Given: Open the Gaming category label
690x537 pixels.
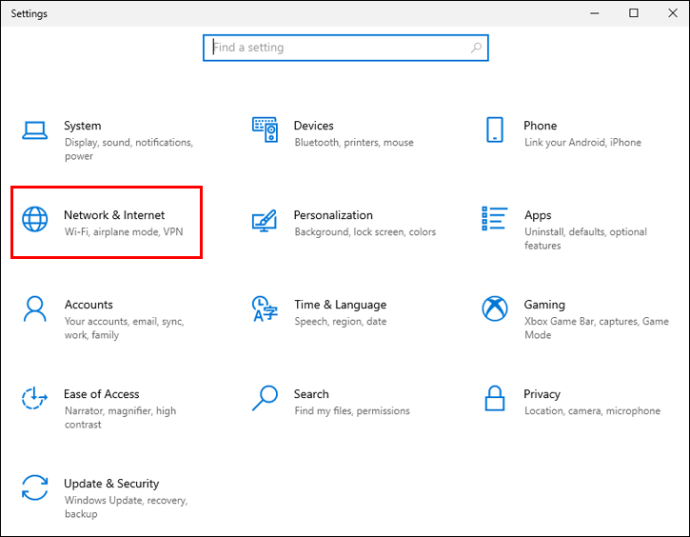Looking at the screenshot, I should pos(544,305).
